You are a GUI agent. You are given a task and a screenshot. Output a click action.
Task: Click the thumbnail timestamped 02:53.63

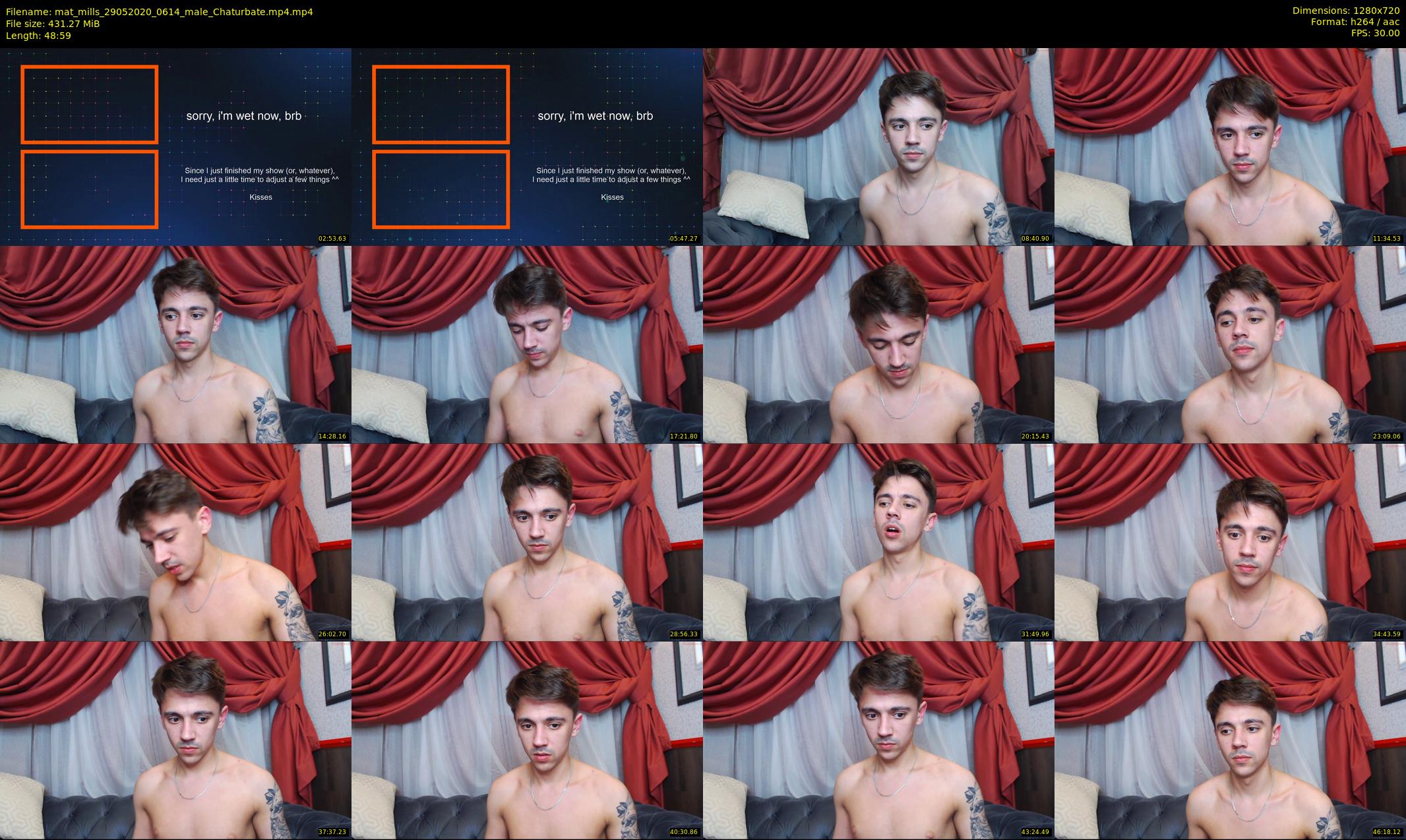pyautogui.click(x=175, y=146)
